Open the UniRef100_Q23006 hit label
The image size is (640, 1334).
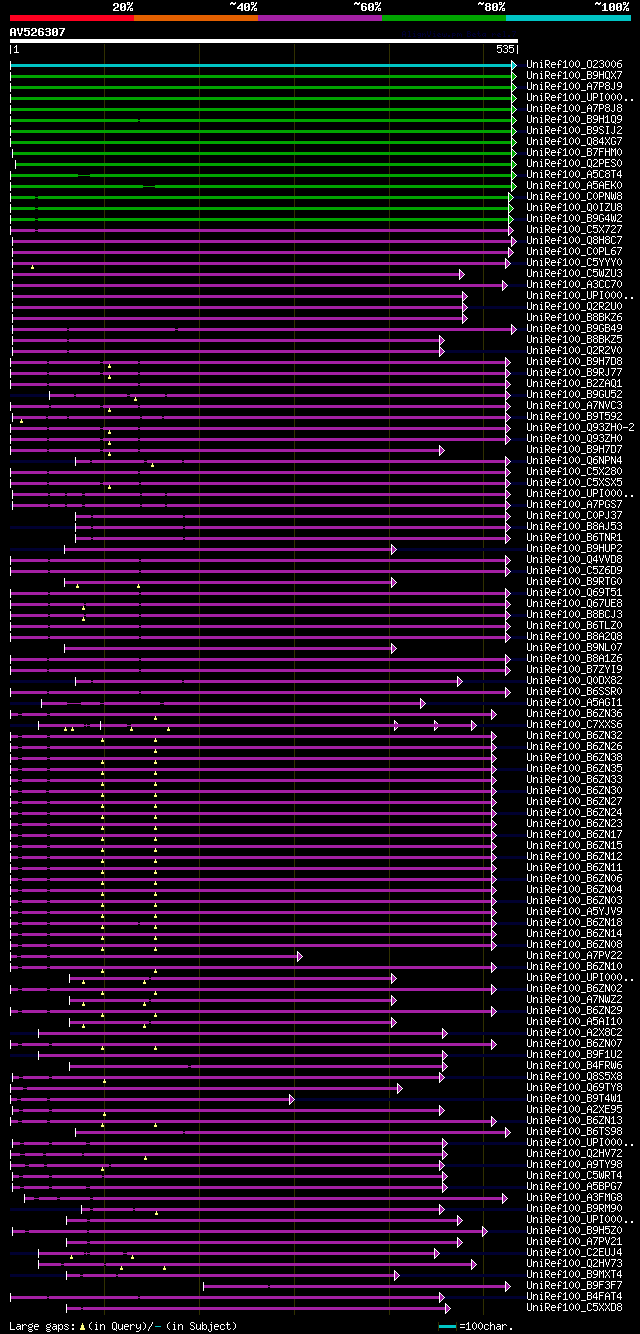pyautogui.click(x=573, y=64)
